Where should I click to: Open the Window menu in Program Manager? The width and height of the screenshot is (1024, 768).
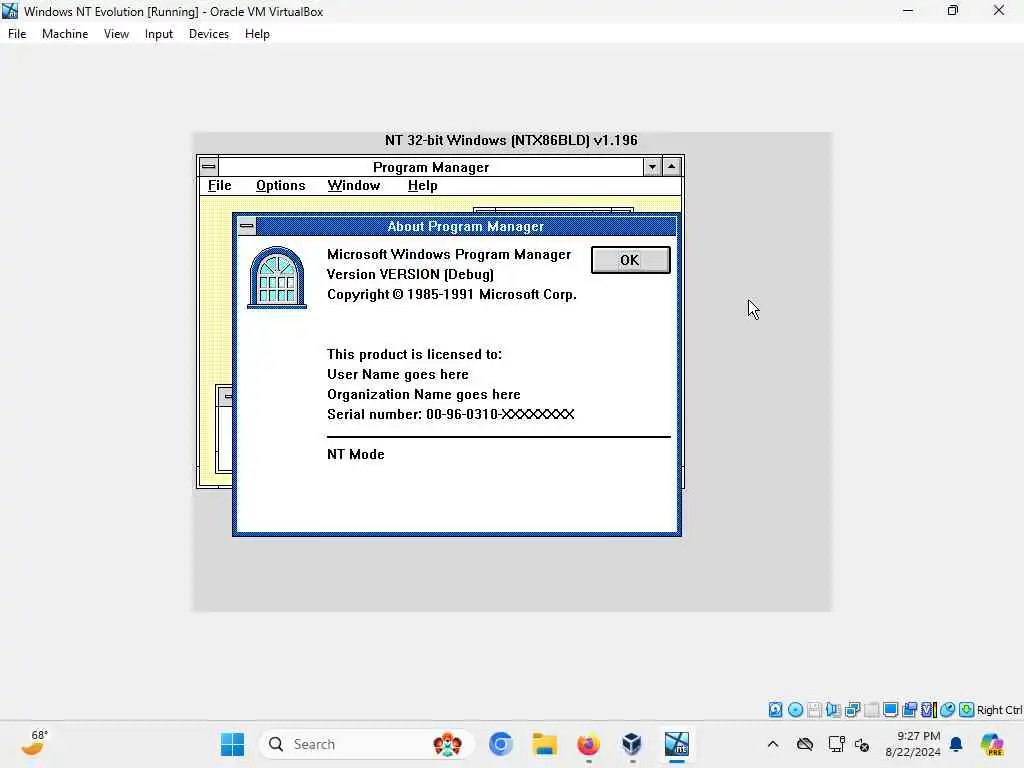353,185
